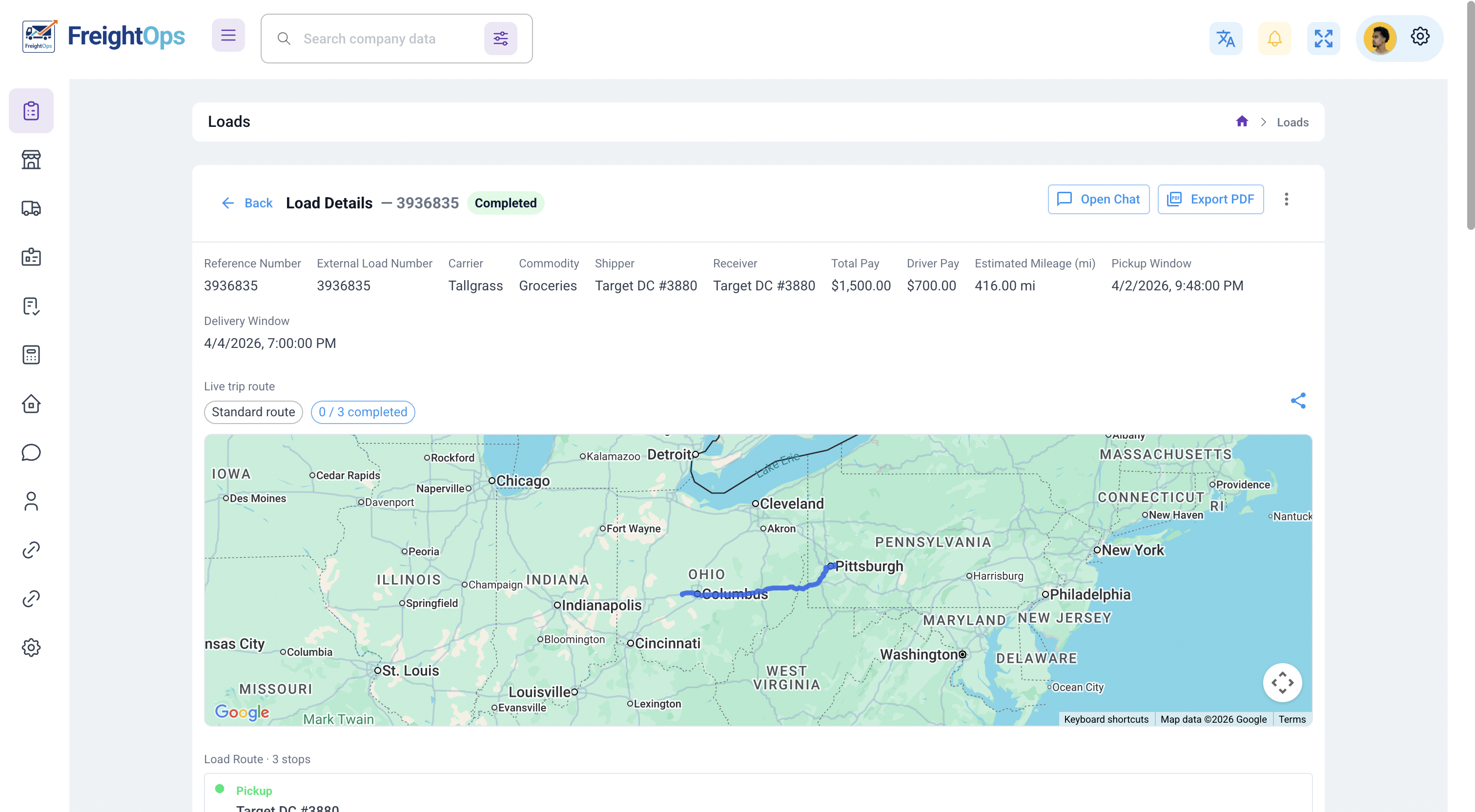The width and height of the screenshot is (1475, 812).
Task: Select pickup window 4/2/2026, 9:48:00 PM
Action: coord(1177,286)
